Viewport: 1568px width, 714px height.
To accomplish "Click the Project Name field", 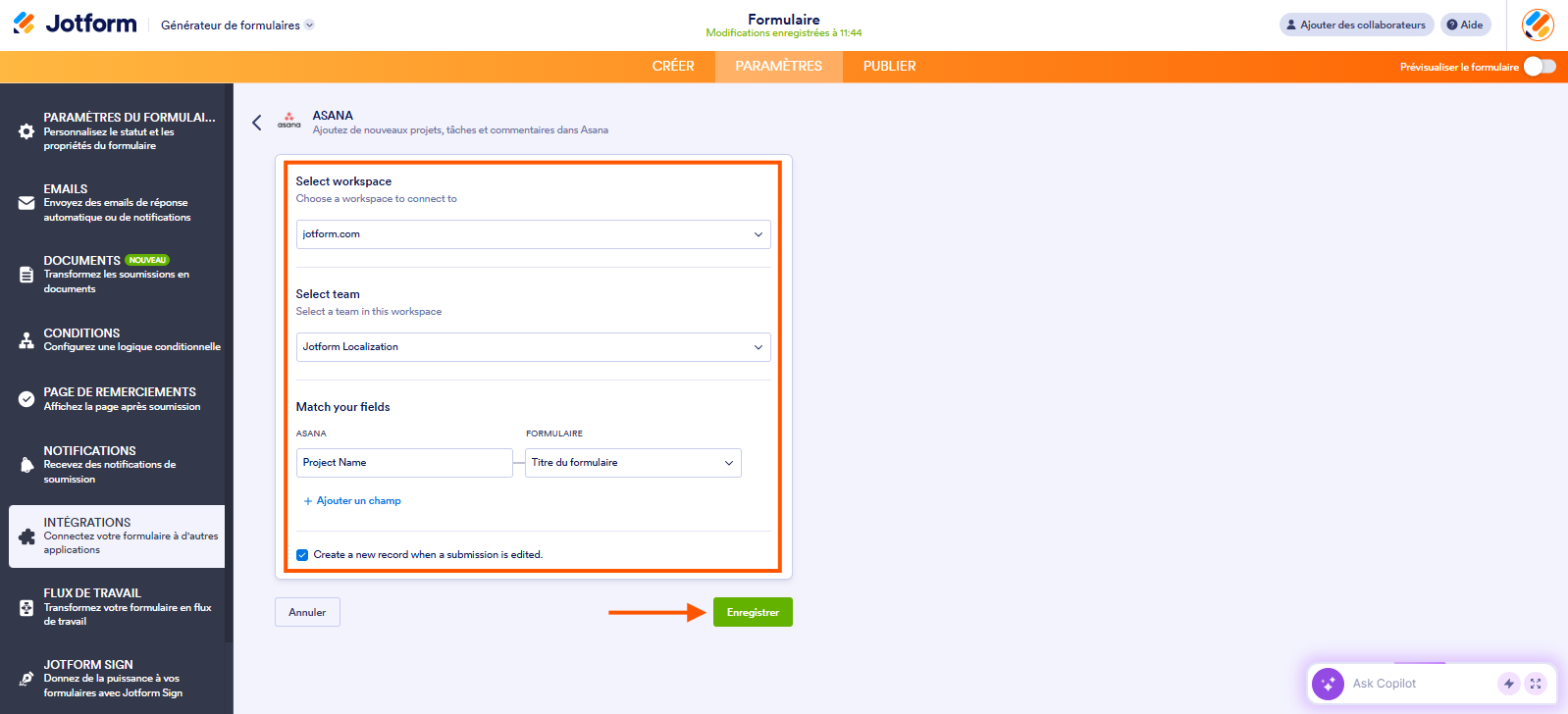I will (404, 463).
